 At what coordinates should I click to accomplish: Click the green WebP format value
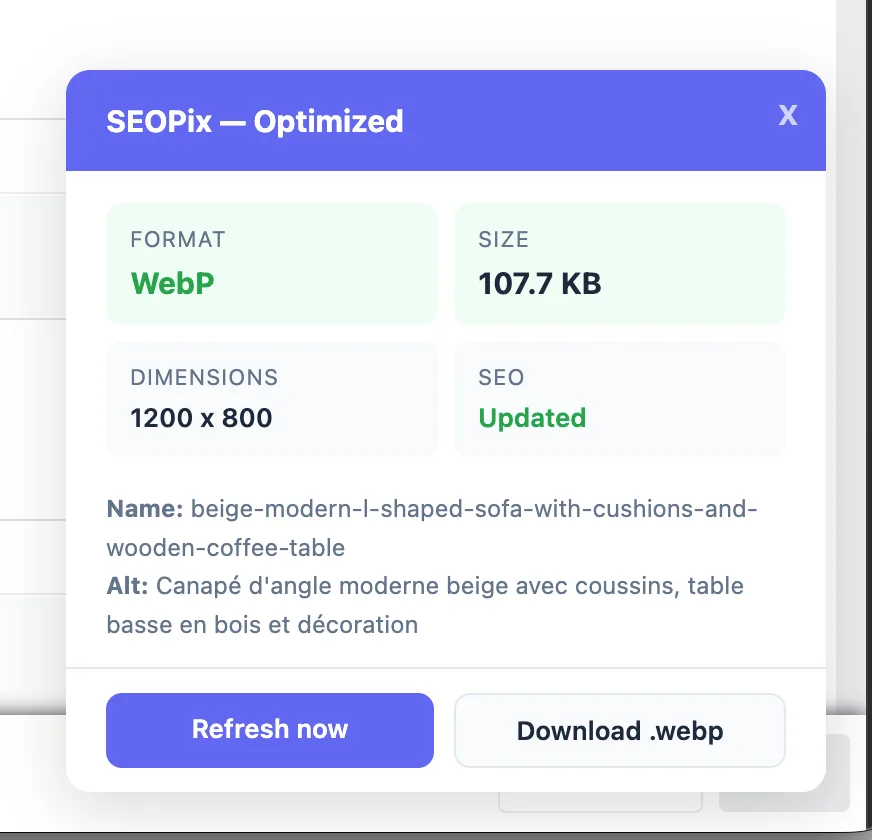(x=172, y=284)
